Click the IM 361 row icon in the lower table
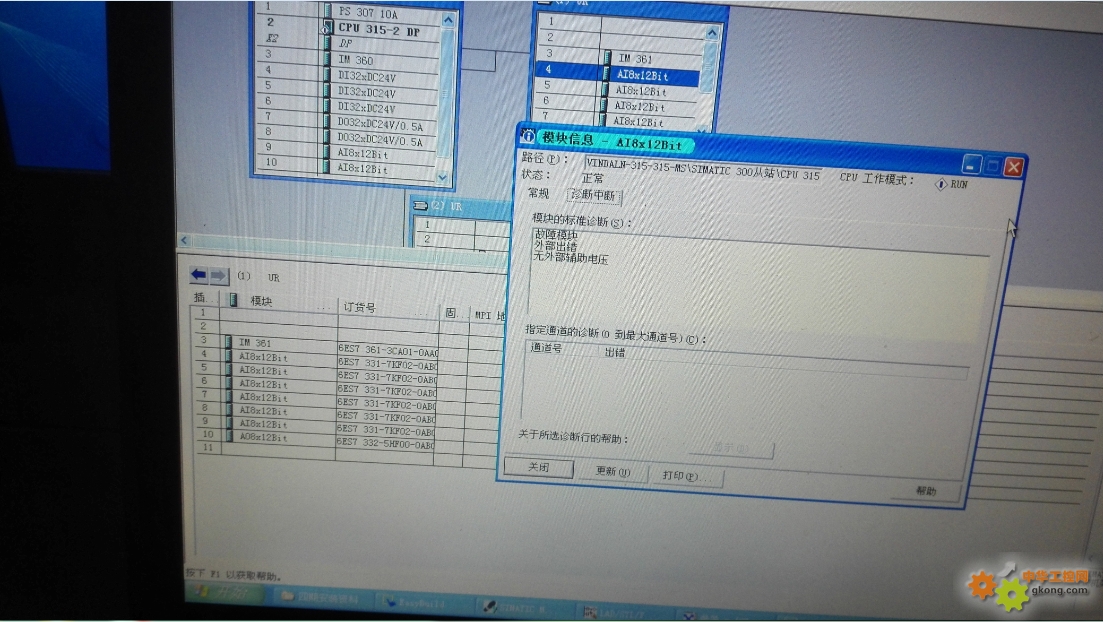The width and height of the screenshot is (1103, 622). click(x=229, y=342)
